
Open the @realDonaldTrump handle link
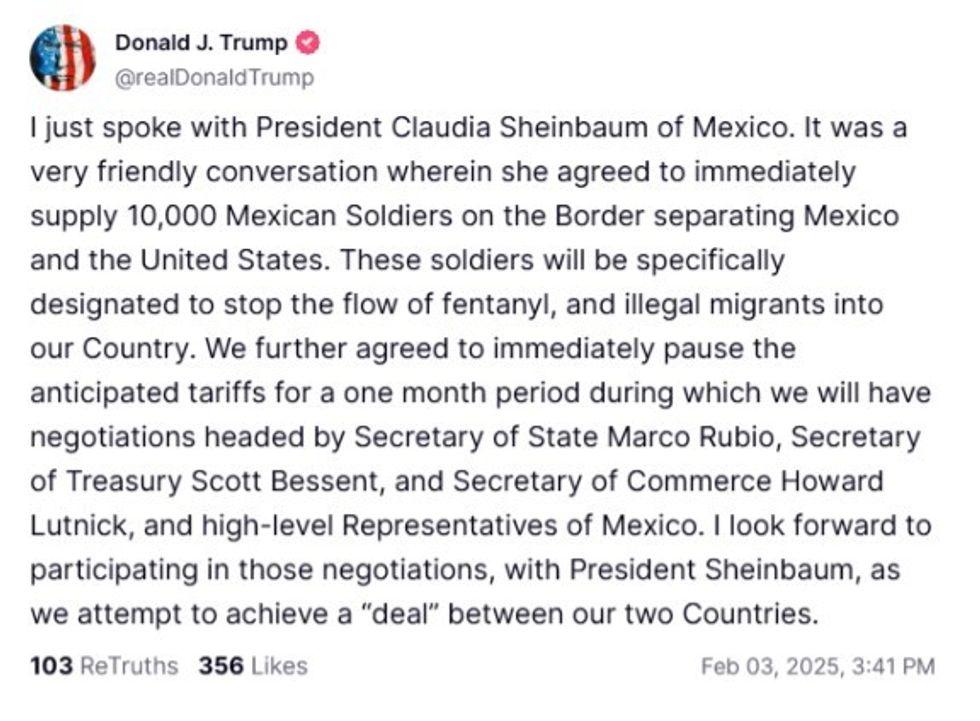pos(214,77)
